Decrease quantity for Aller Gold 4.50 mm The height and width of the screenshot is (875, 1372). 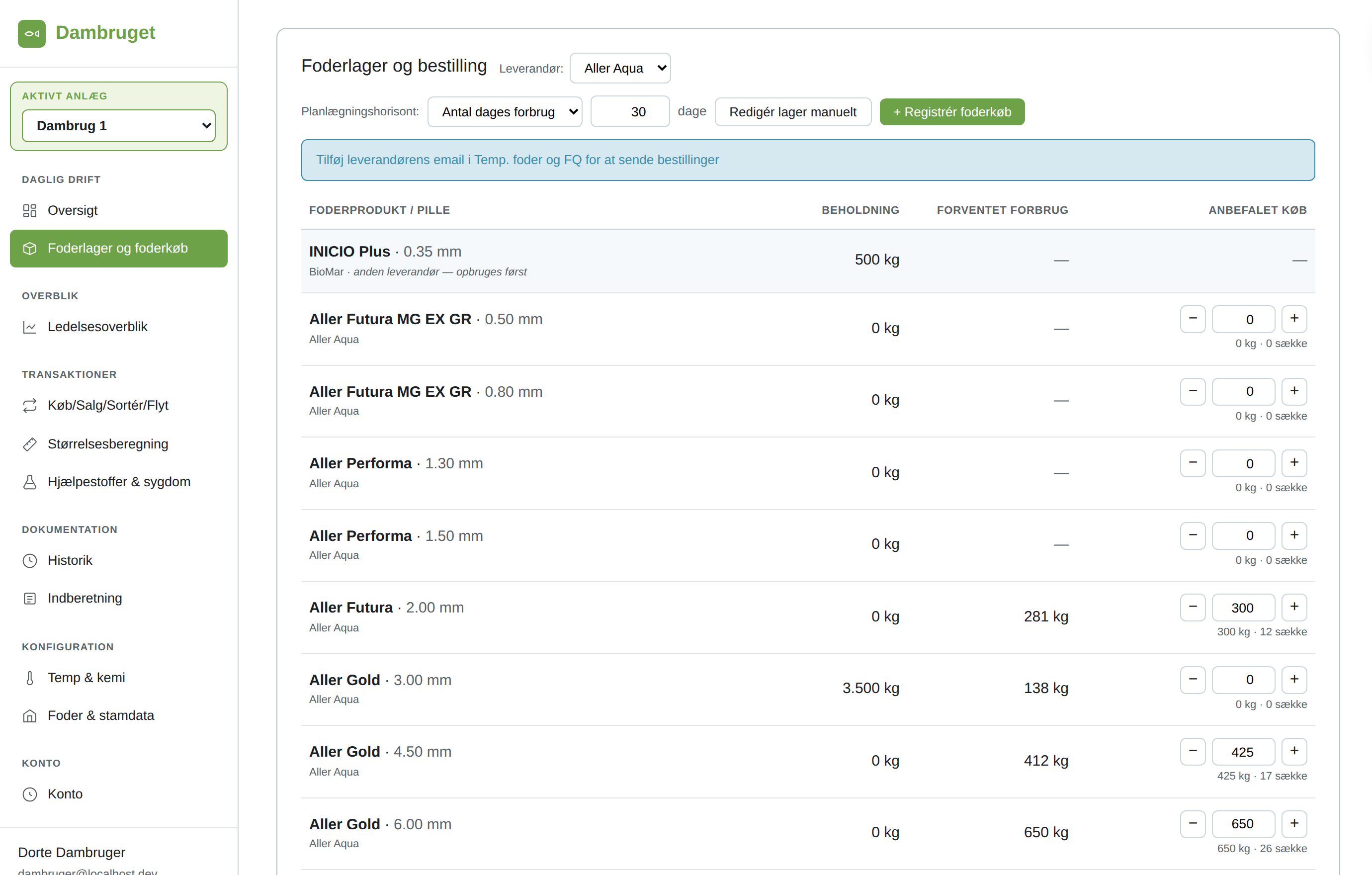[x=1193, y=751]
